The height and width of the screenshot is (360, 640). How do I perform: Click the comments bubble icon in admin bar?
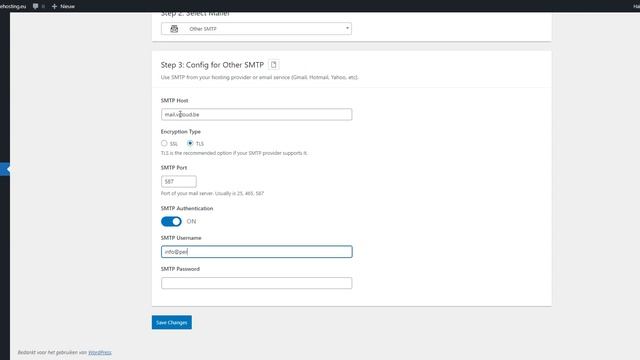[36, 6]
